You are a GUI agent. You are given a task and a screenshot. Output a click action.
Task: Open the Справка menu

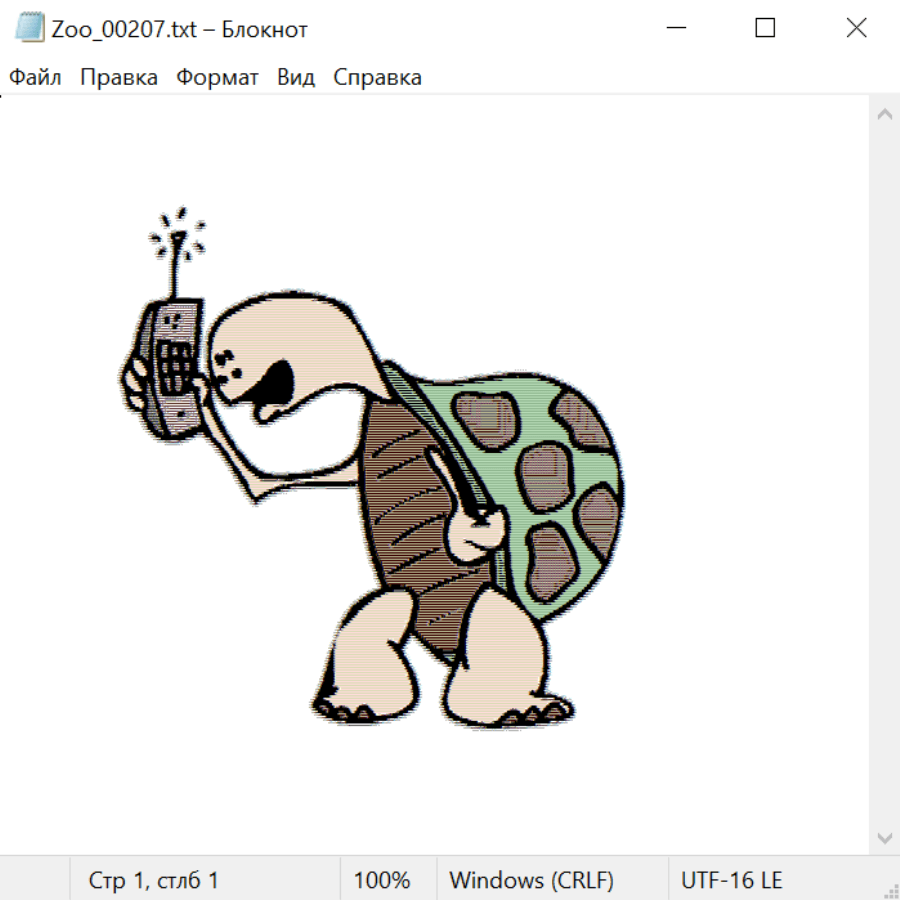377,78
